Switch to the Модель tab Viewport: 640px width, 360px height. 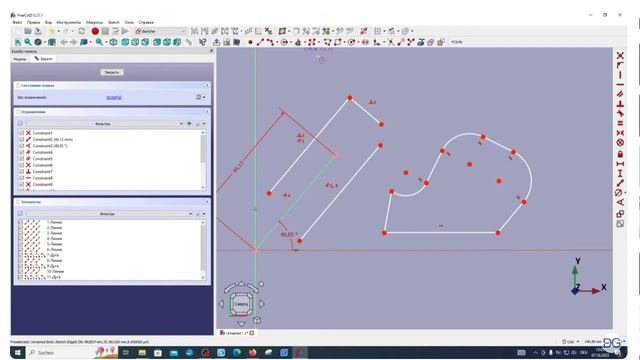click(20, 59)
